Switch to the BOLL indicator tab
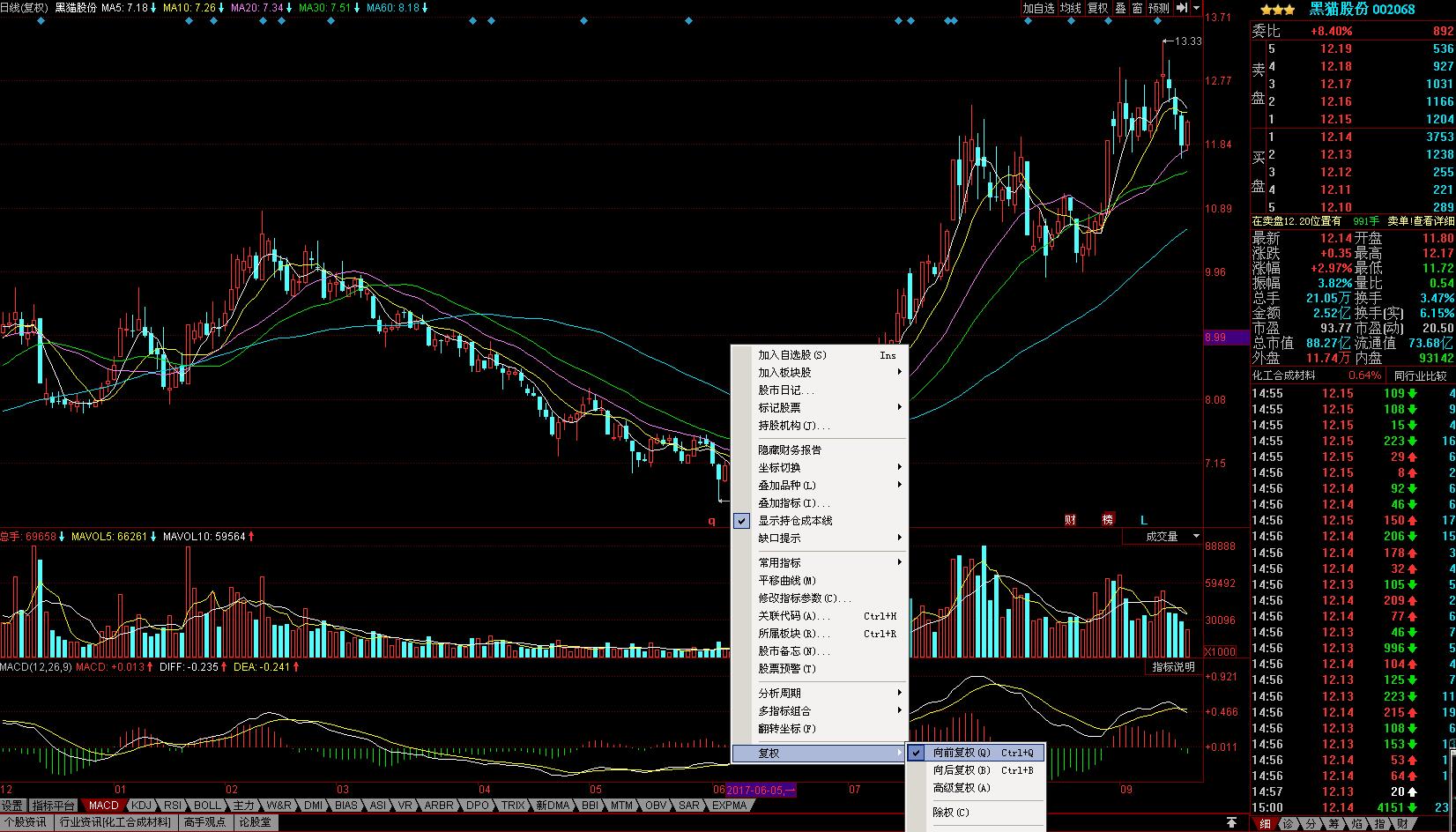This screenshot has height=832, width=1456. point(207,806)
